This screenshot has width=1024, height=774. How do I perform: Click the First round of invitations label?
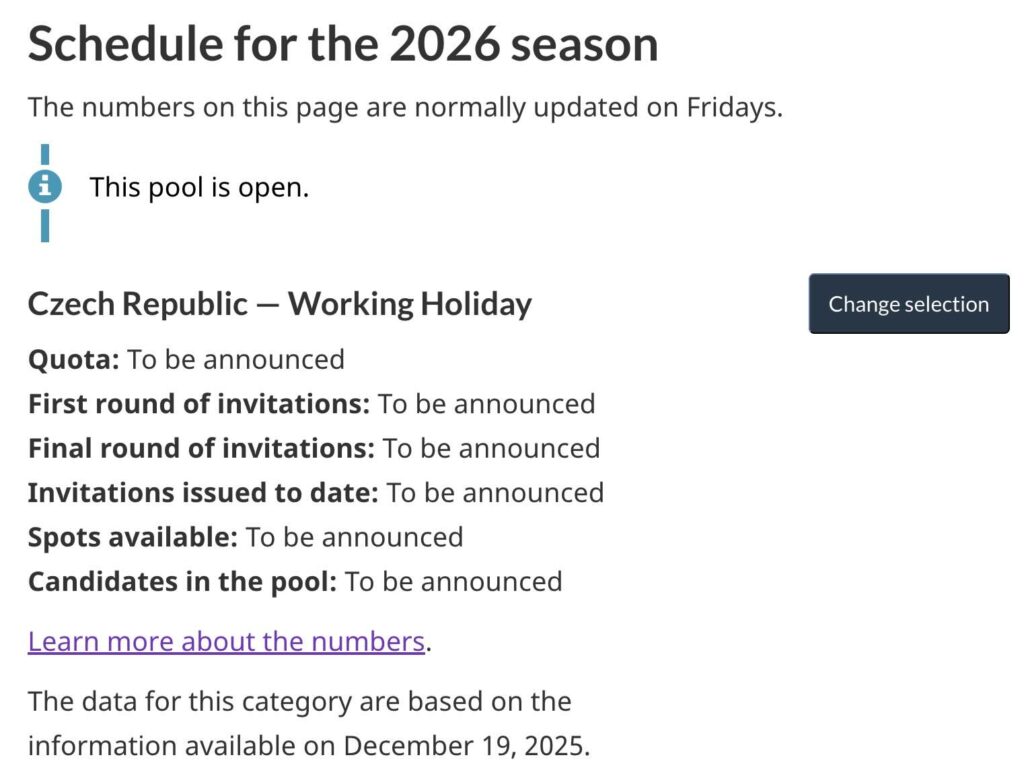coord(199,404)
